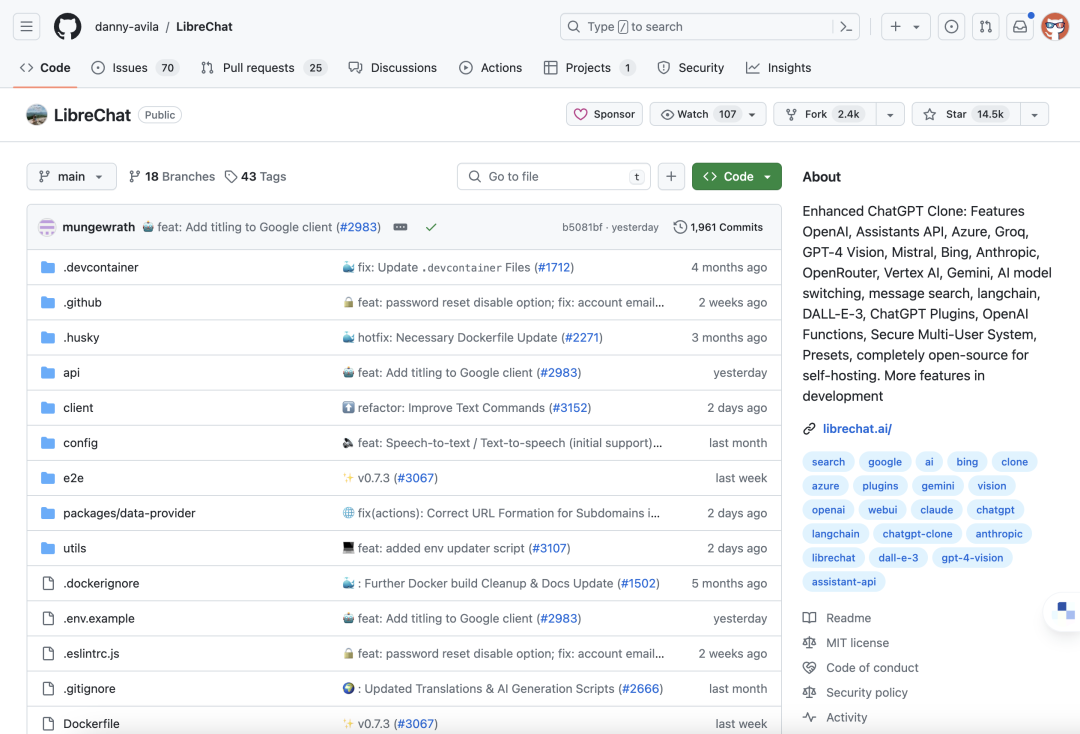
Task: View 43 Tags link
Action: 256,176
